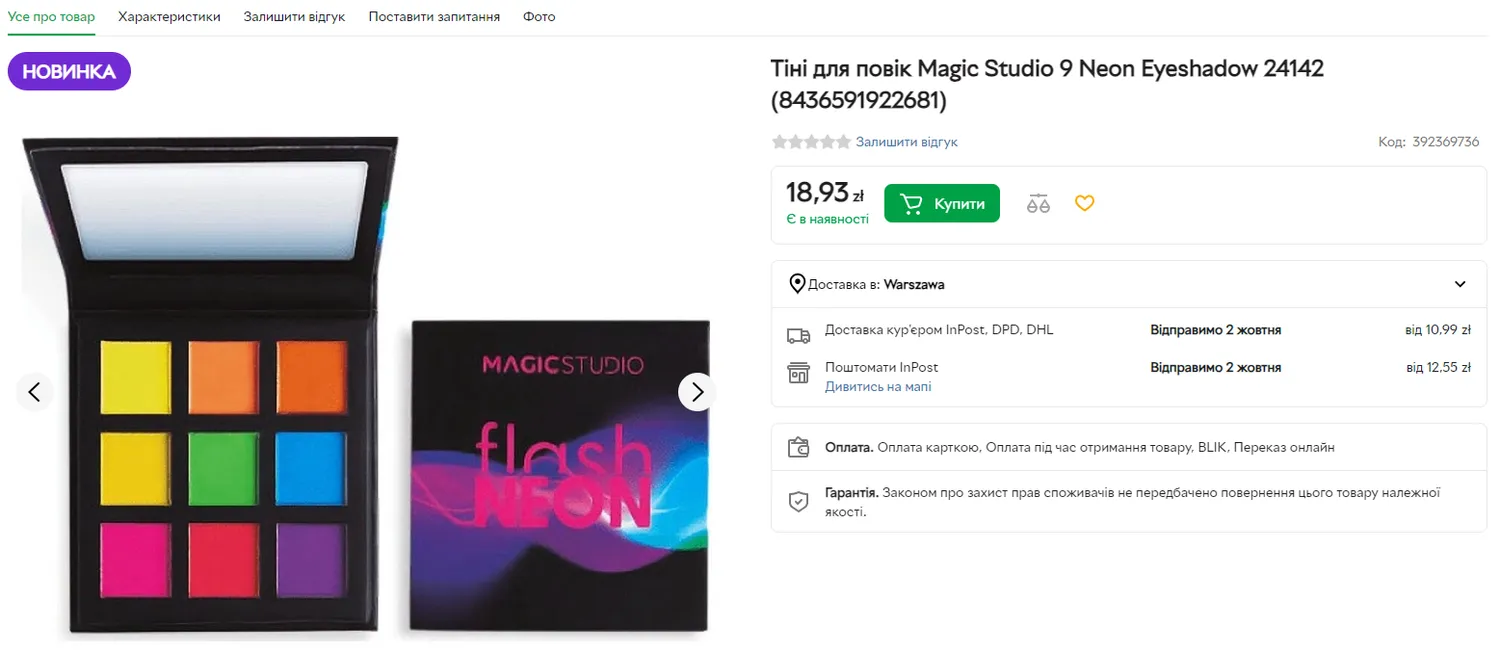This screenshot has width=1500, height=653.
Task: Click the location pin icon by Доставка
Action: pos(797,284)
